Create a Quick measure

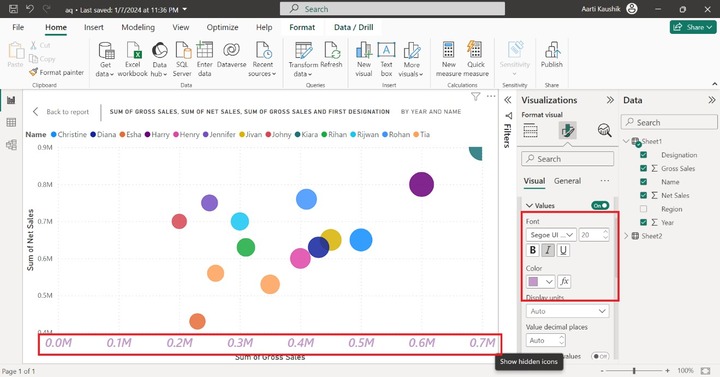coord(476,60)
